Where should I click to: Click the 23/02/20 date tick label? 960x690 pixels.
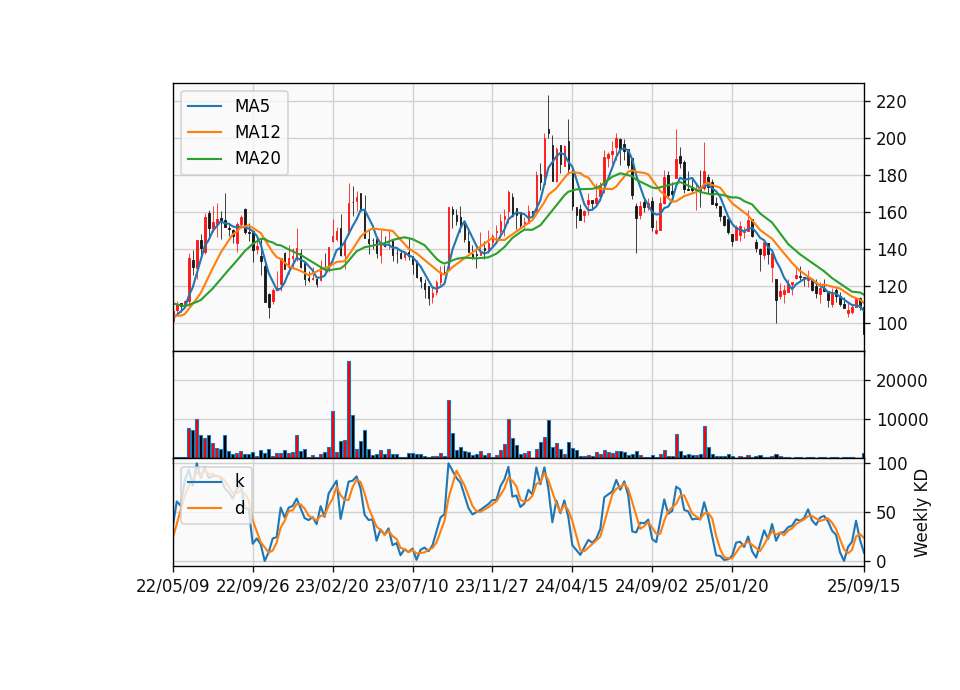tap(332, 586)
